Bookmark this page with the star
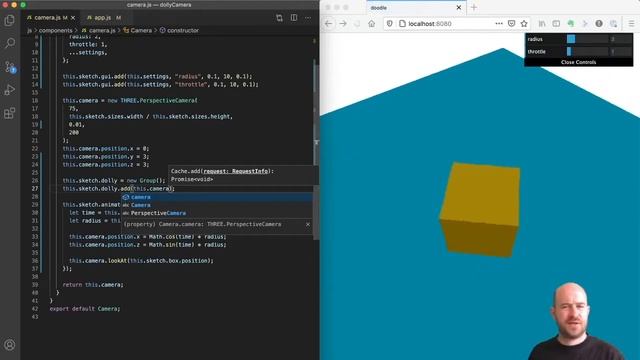 pyautogui.click(x=524, y=24)
